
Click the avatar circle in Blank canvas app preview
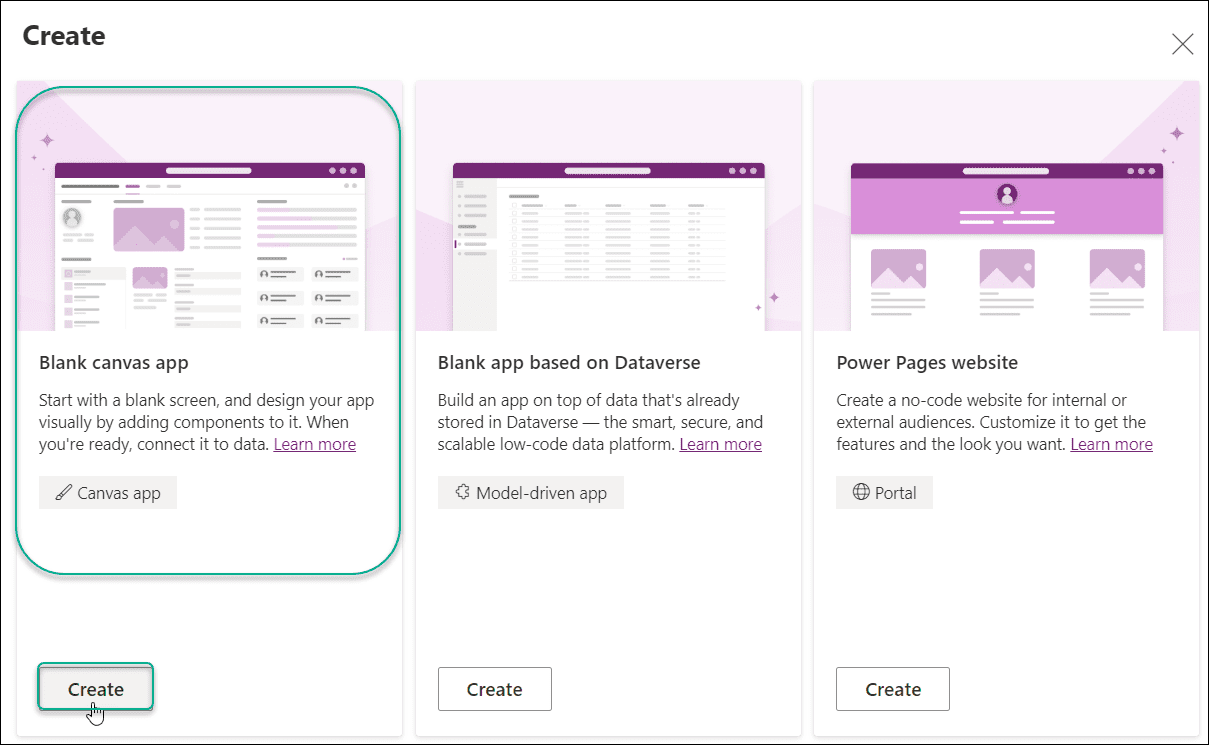(74, 216)
